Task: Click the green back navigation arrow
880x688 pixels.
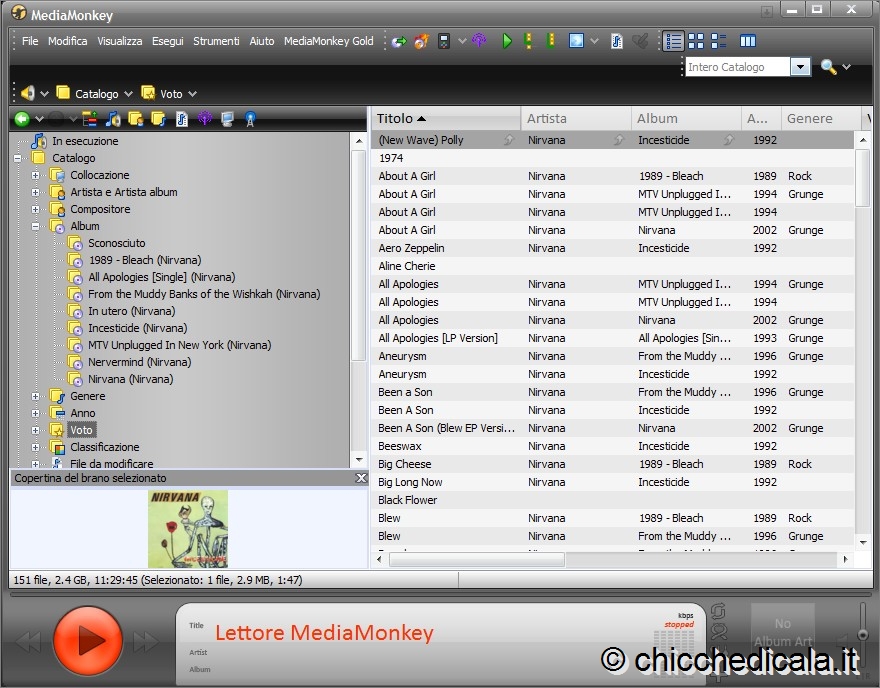Action: (x=22, y=119)
